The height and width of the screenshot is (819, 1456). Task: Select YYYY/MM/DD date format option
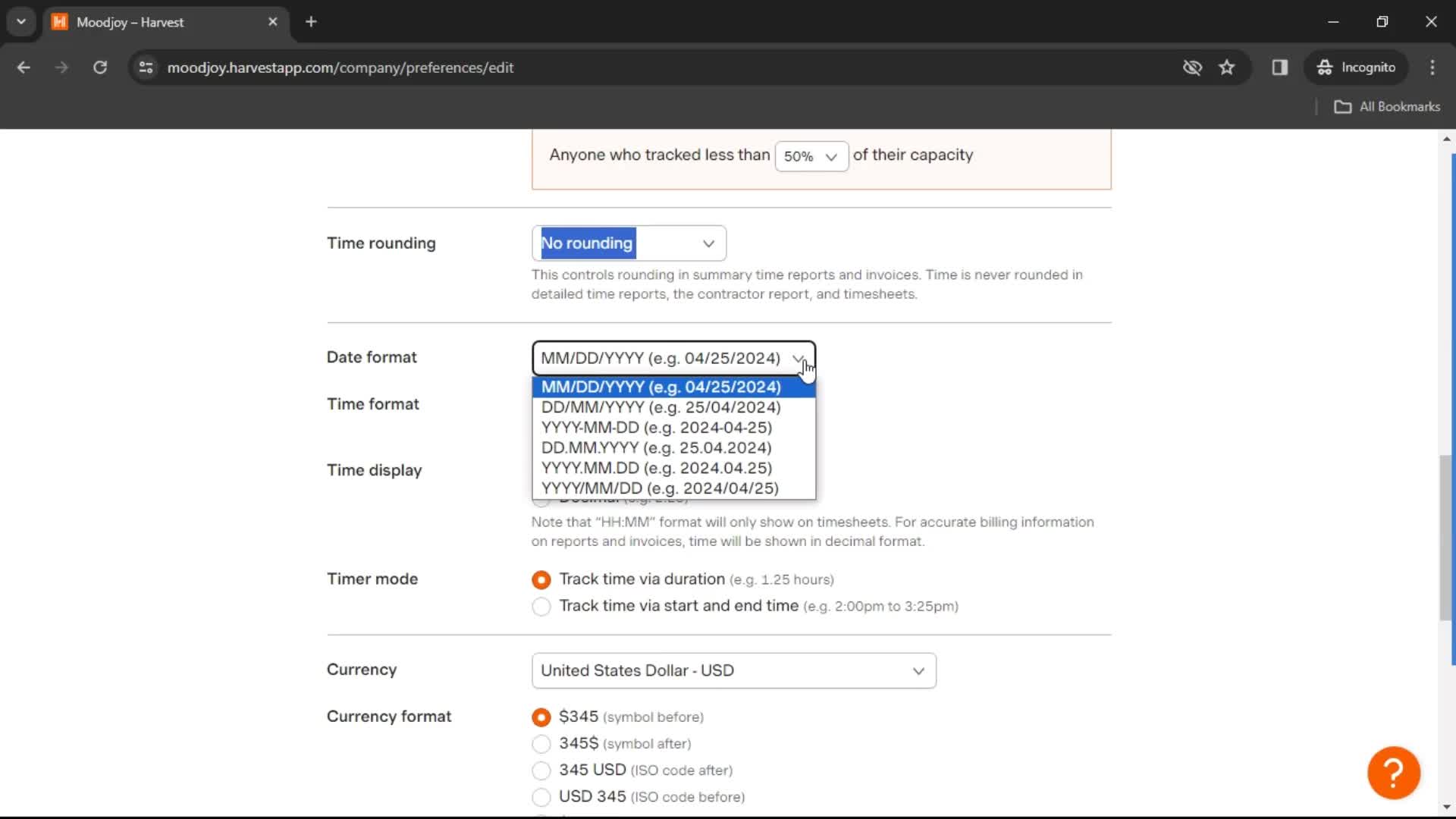[660, 488]
